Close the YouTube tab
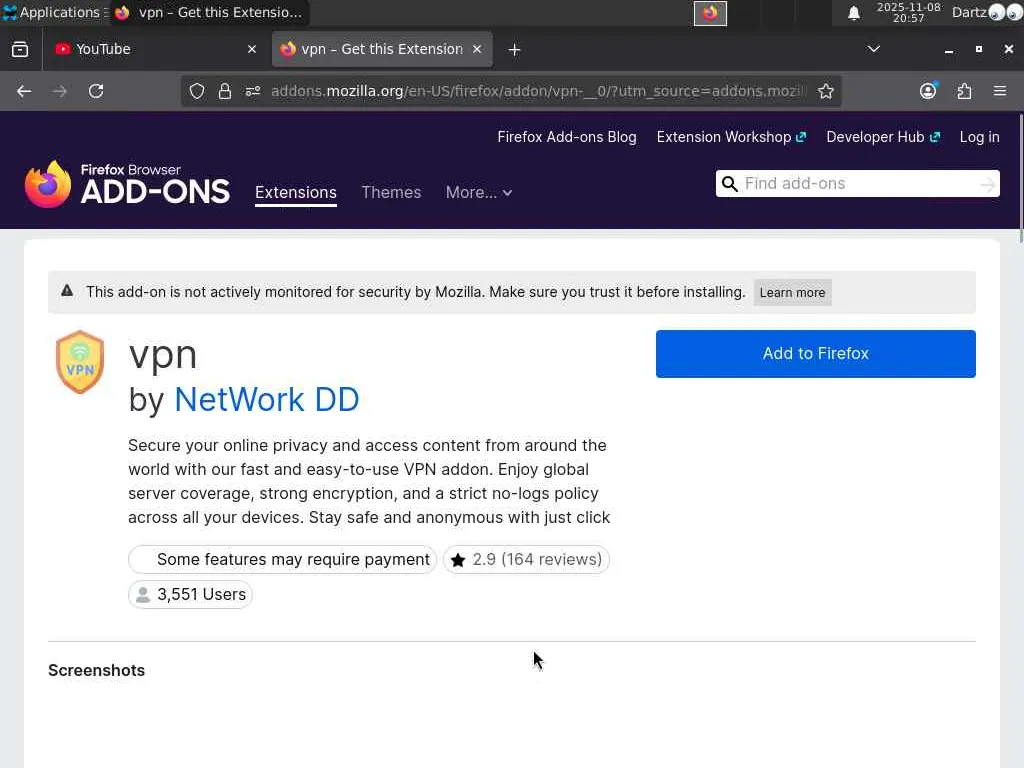 [251, 50]
